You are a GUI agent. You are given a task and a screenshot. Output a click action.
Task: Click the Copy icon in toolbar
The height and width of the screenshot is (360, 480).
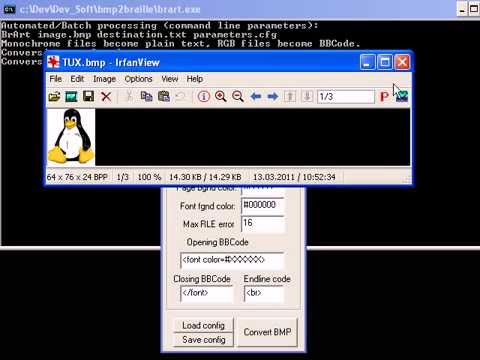click(x=146, y=97)
